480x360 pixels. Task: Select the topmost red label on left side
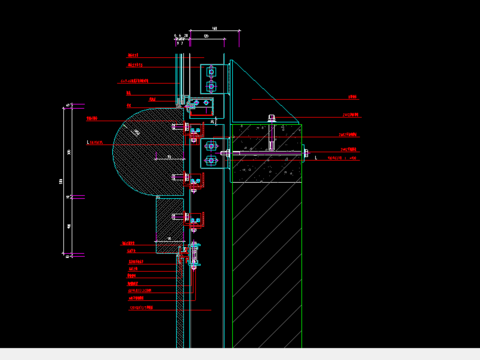133,55
